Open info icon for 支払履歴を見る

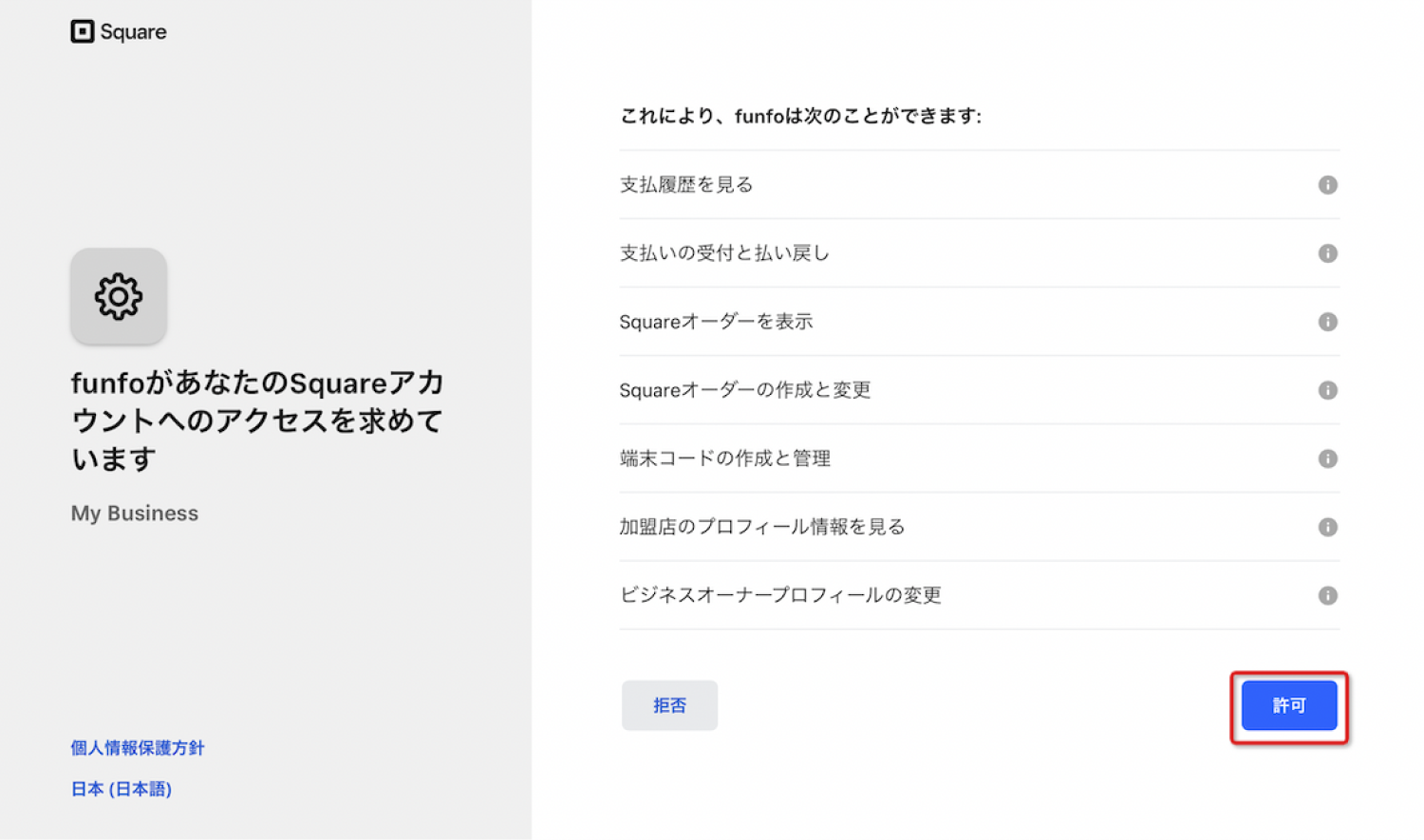[1327, 185]
